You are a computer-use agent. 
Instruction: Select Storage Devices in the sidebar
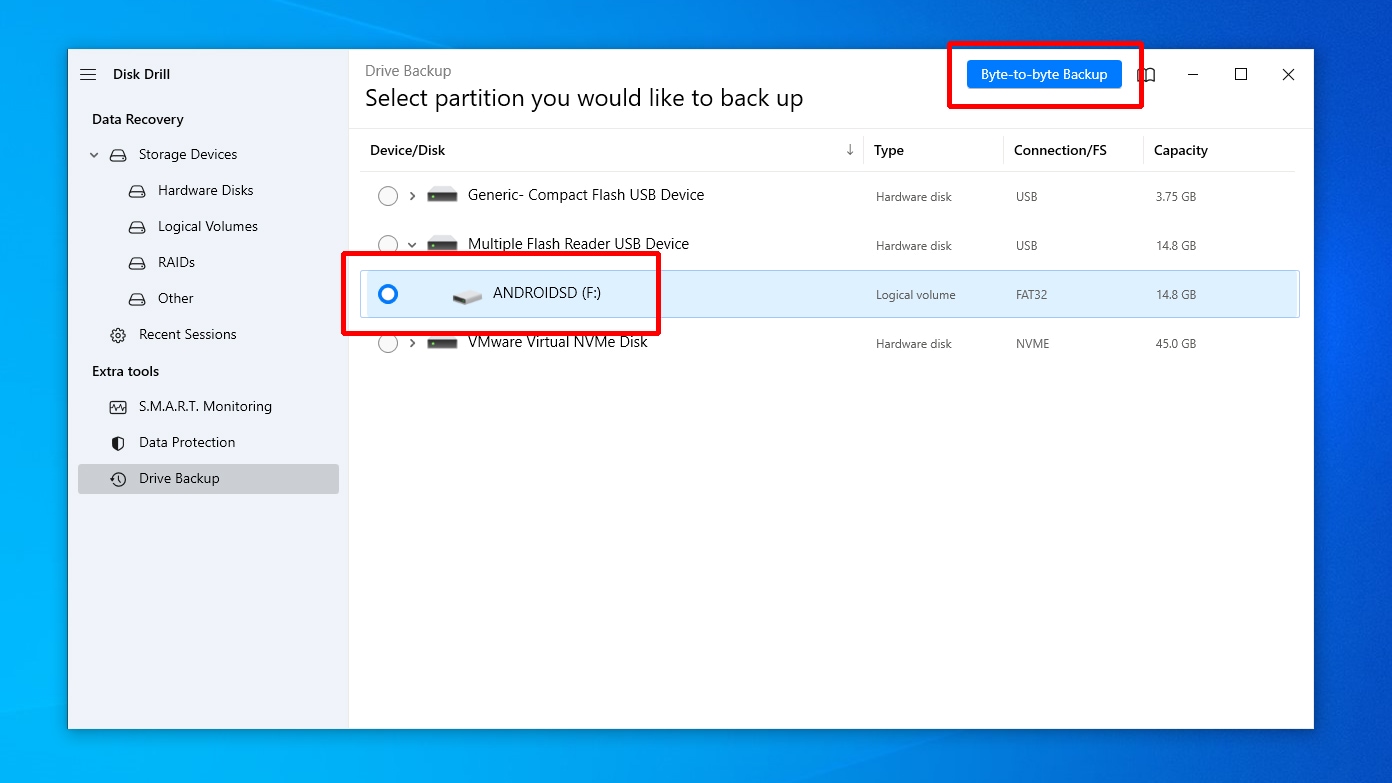188,154
